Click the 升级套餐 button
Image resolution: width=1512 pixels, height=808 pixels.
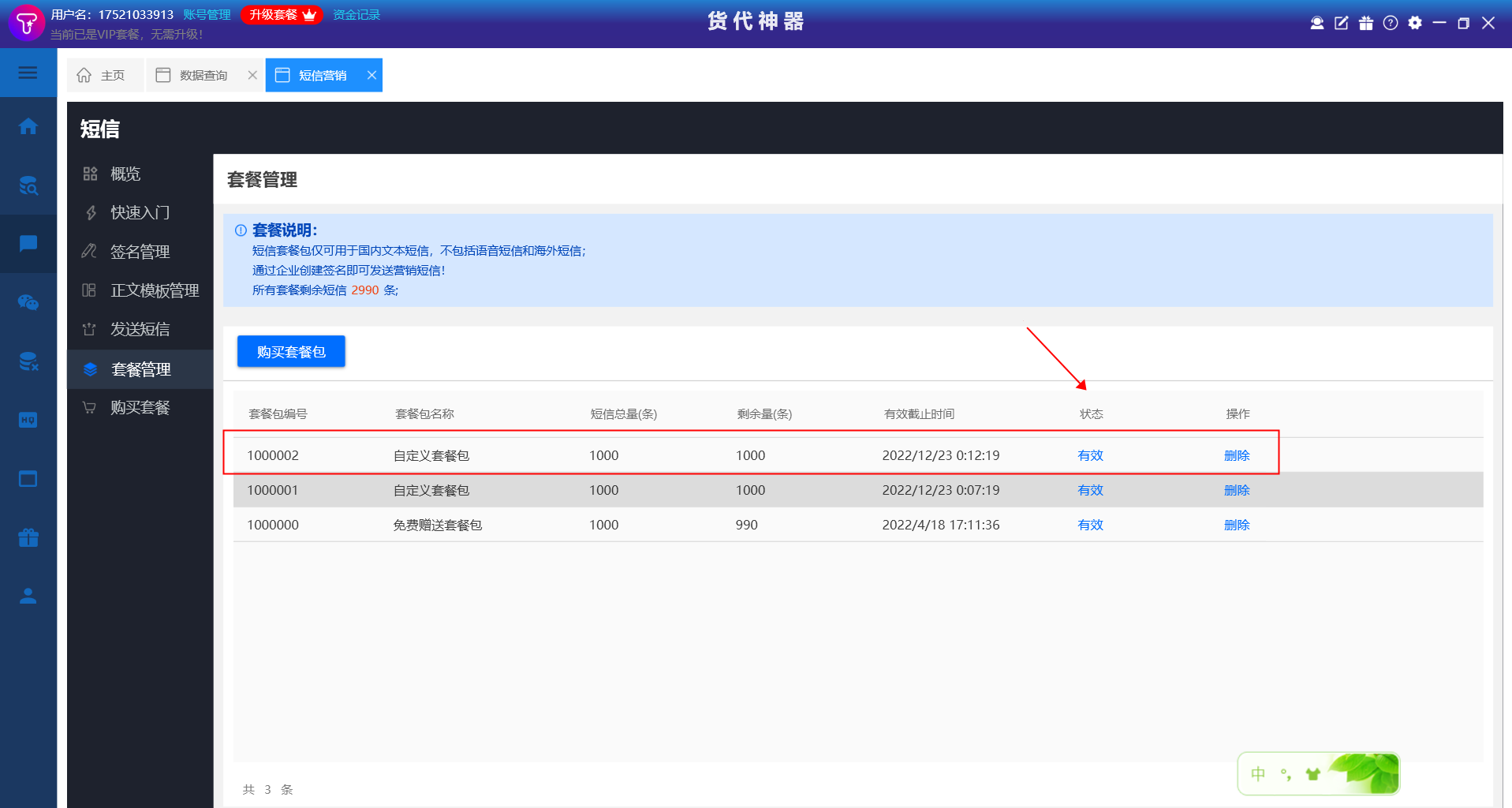282,15
